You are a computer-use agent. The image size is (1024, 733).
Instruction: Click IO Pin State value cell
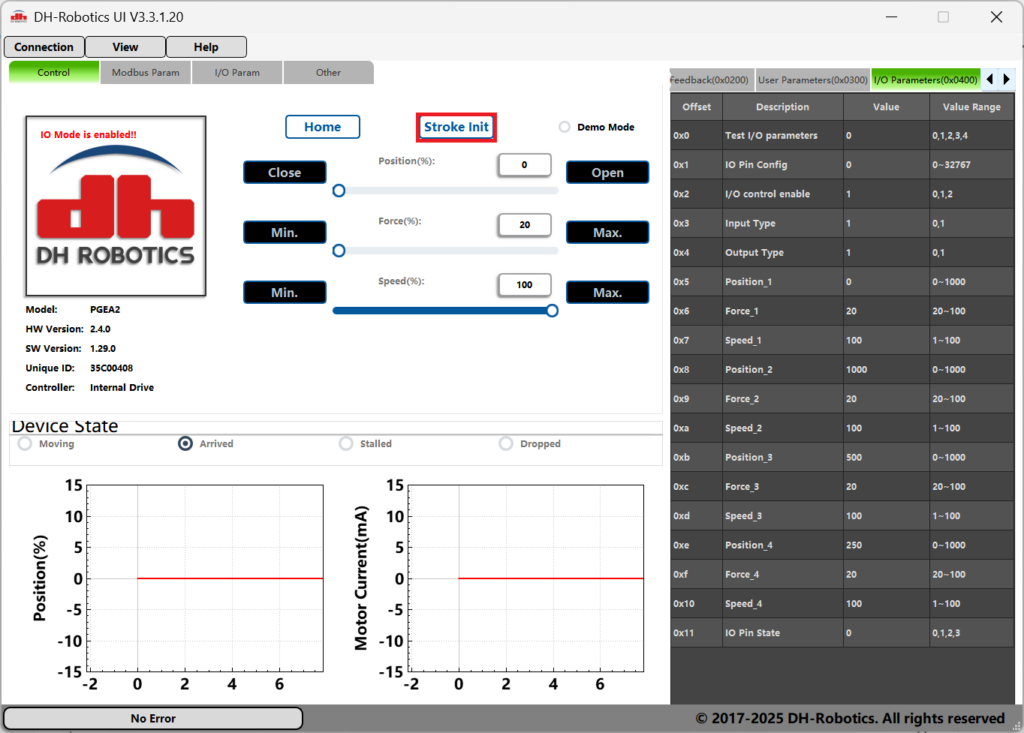click(886, 633)
